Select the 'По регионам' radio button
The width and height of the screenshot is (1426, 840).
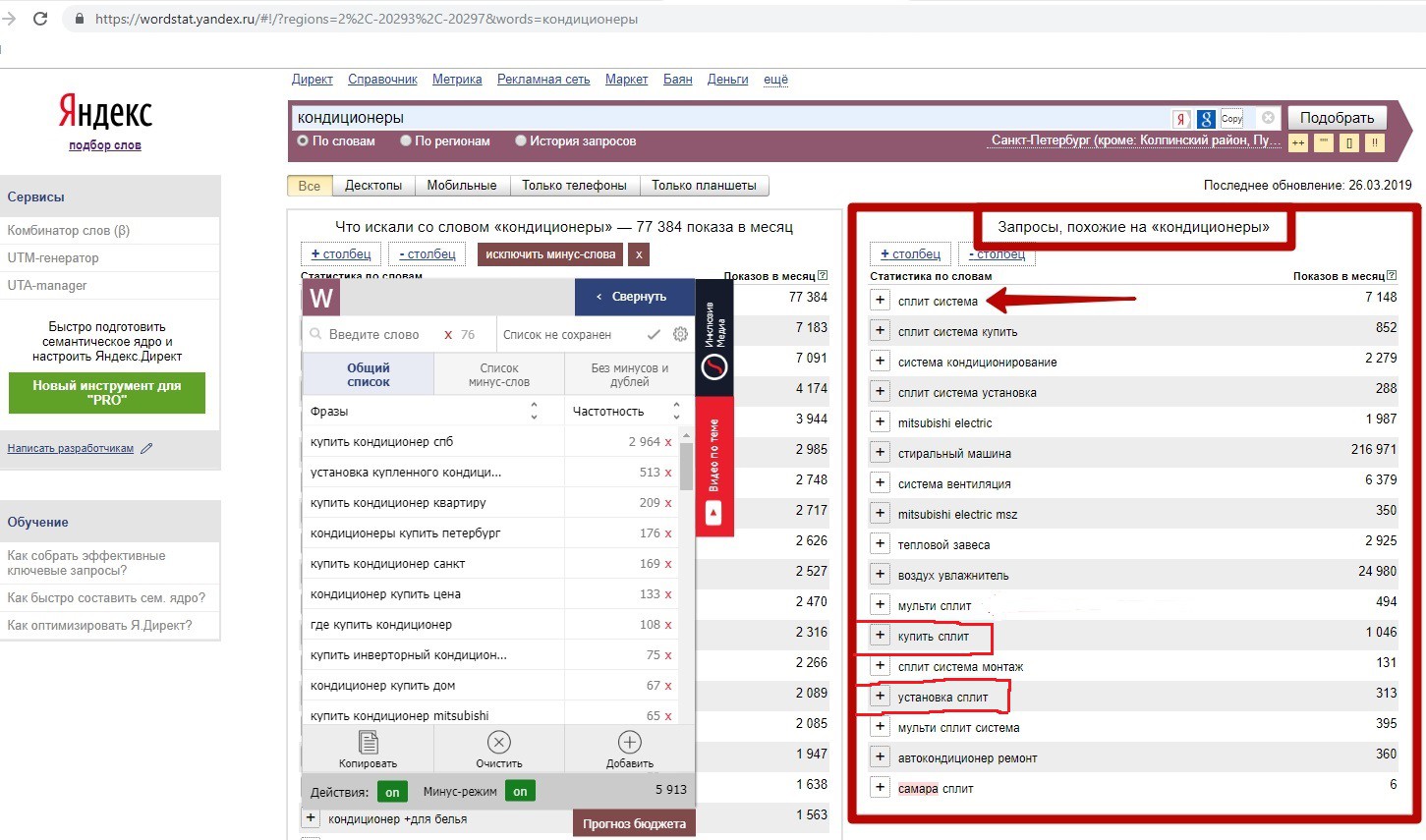[x=406, y=140]
